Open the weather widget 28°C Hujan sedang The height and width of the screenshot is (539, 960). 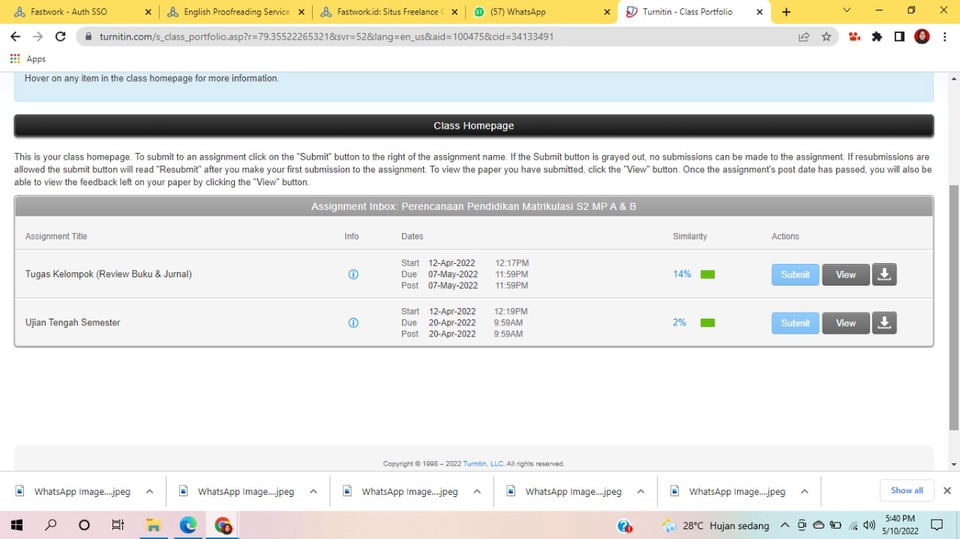tap(716, 525)
